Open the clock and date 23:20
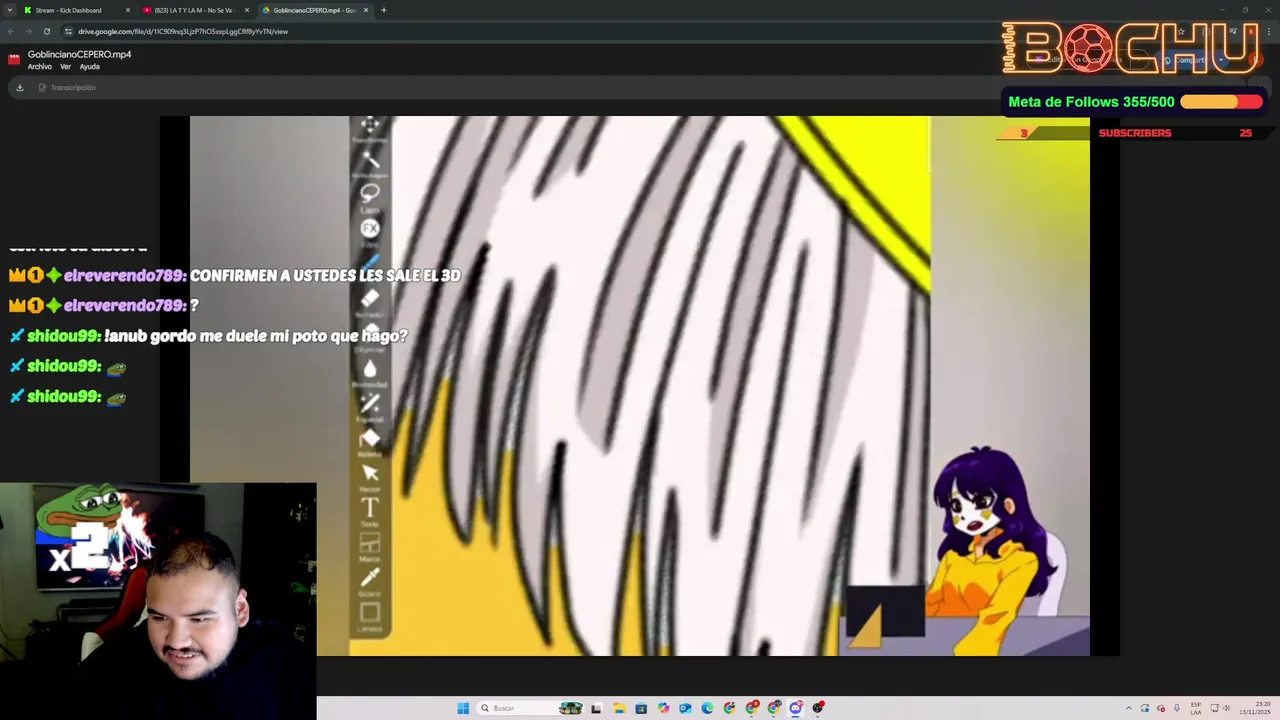1280x720 pixels. [1255, 708]
